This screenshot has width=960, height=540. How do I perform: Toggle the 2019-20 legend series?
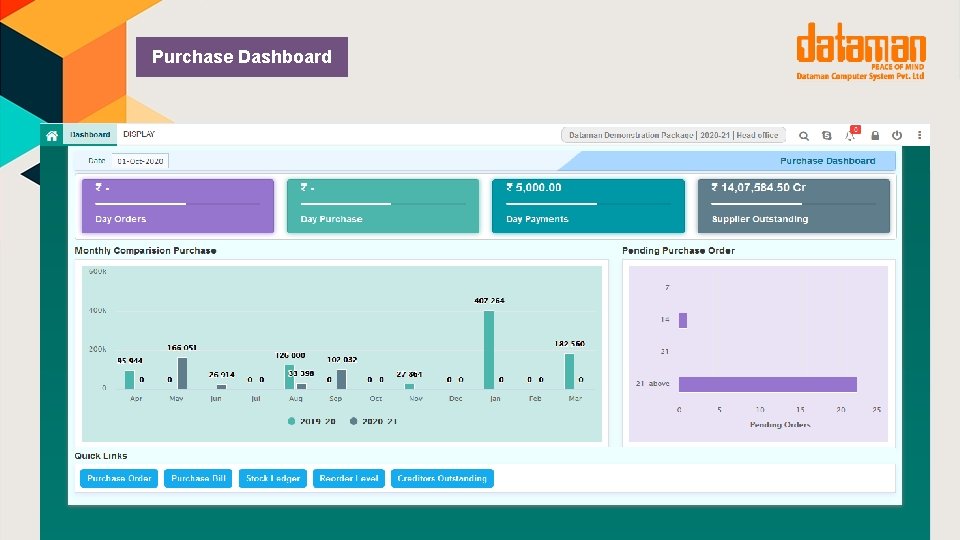(312, 421)
